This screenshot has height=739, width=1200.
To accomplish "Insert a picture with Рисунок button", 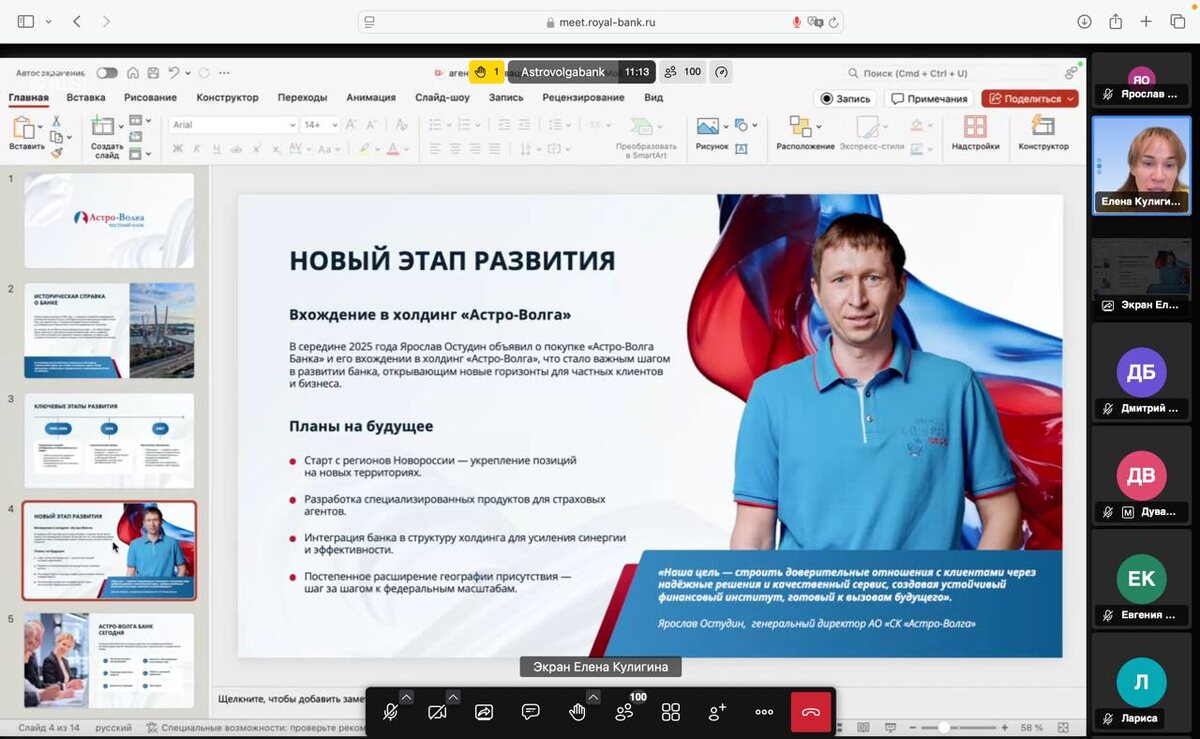I will point(712,134).
